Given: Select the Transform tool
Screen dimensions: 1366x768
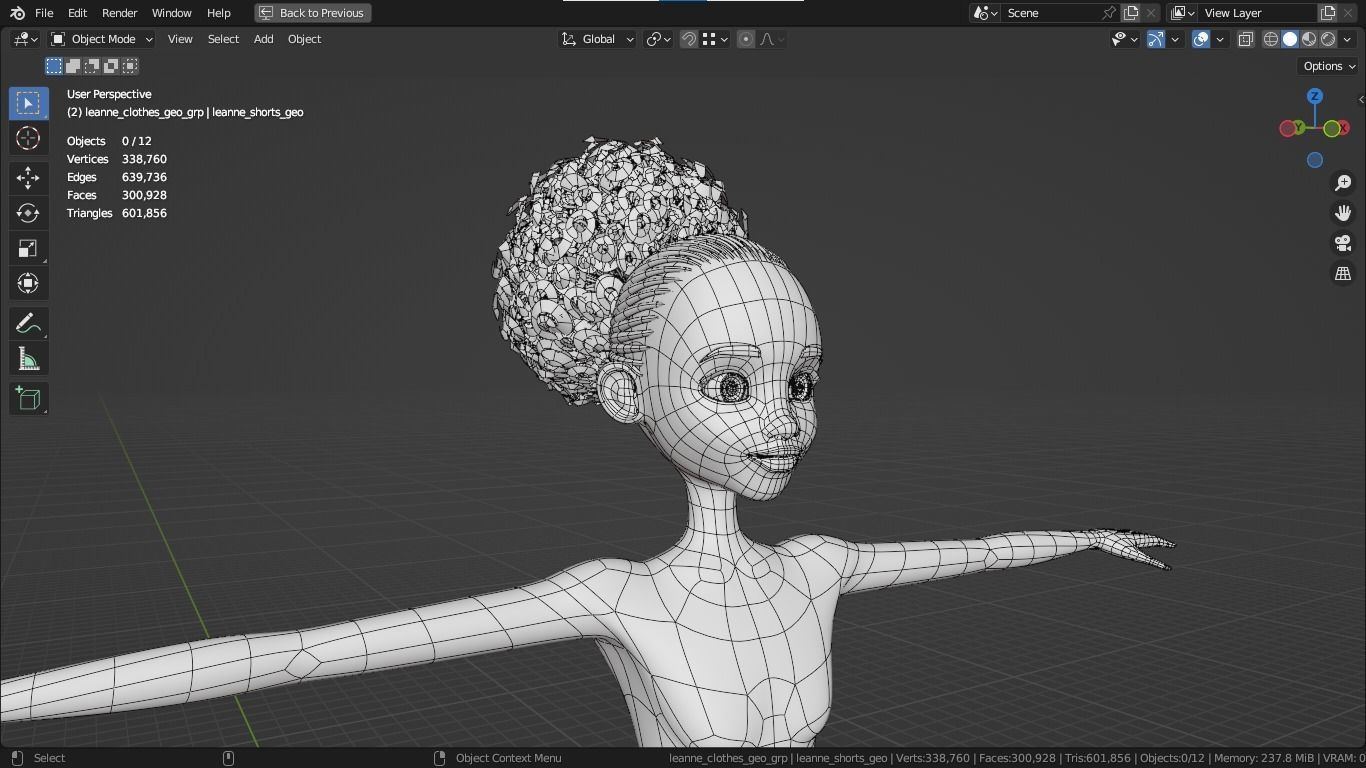Looking at the screenshot, I should [x=28, y=283].
